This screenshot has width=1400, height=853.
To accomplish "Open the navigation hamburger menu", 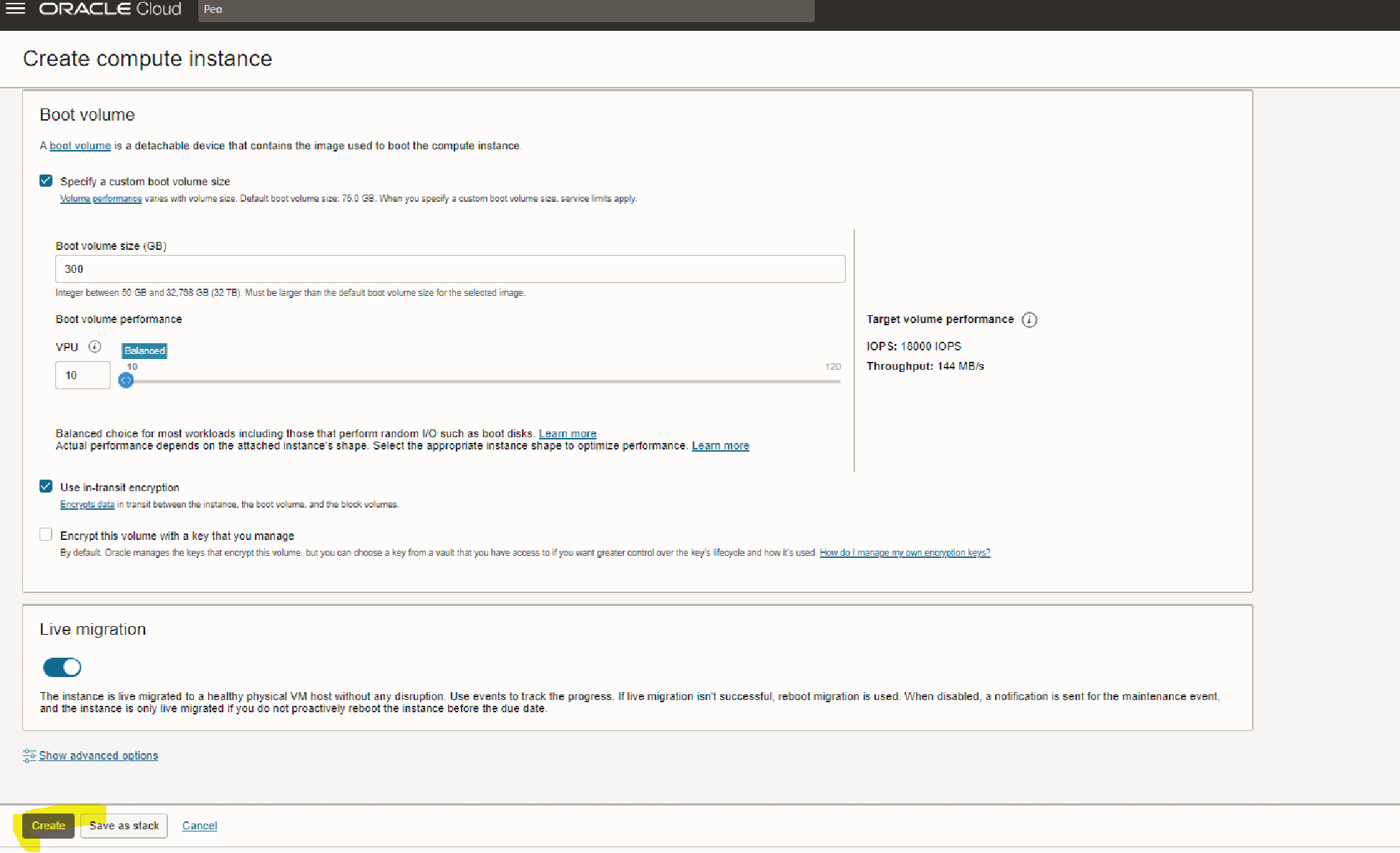I will pos(15,9).
